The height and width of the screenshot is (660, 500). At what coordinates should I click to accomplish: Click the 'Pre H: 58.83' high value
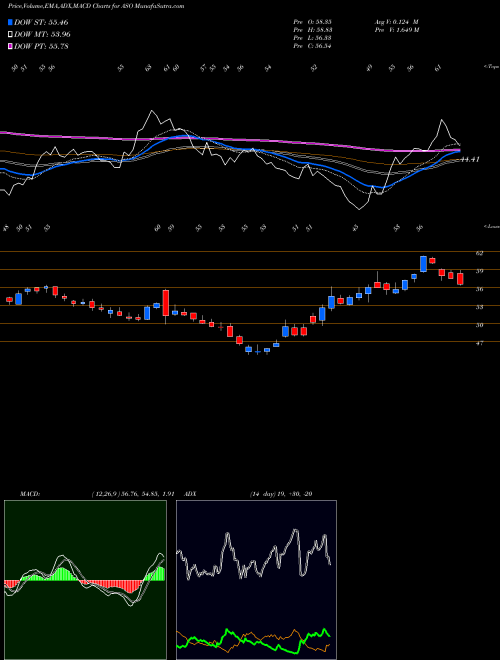(x=313, y=30)
